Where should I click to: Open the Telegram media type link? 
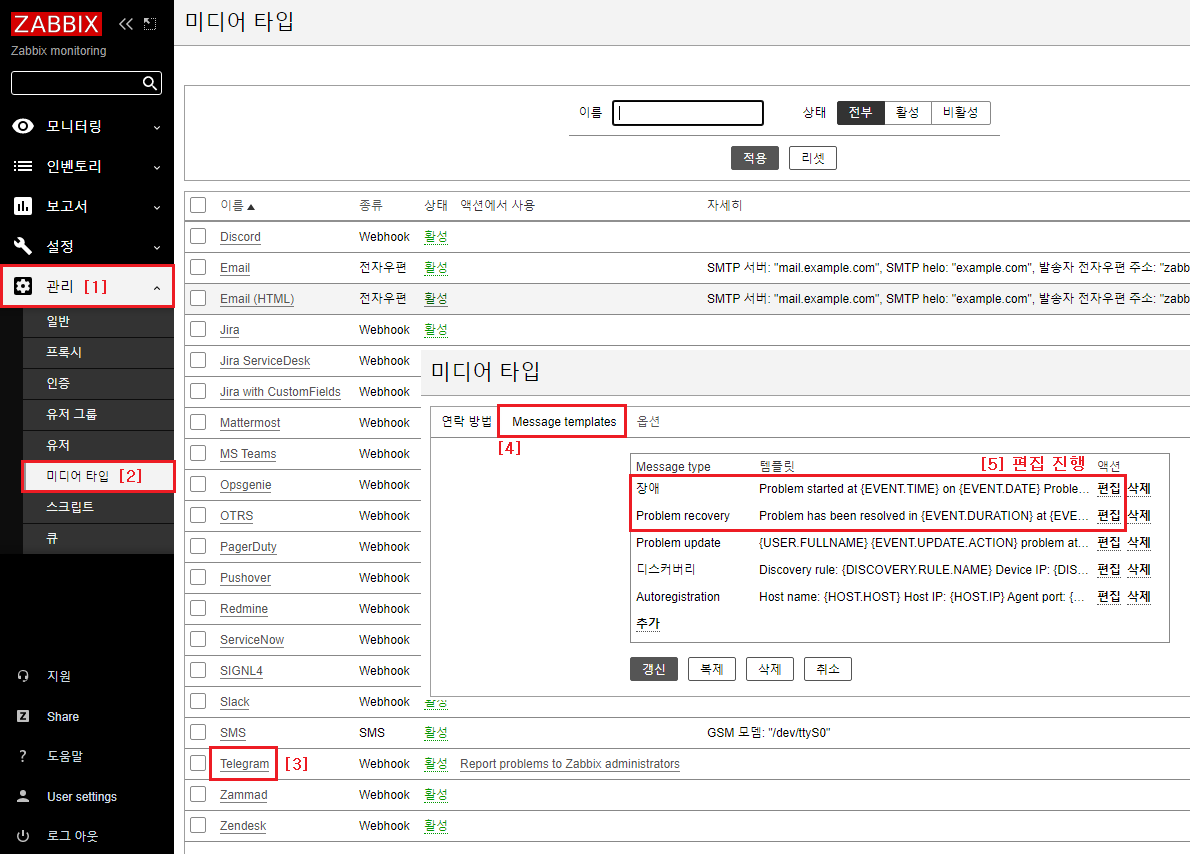(244, 764)
